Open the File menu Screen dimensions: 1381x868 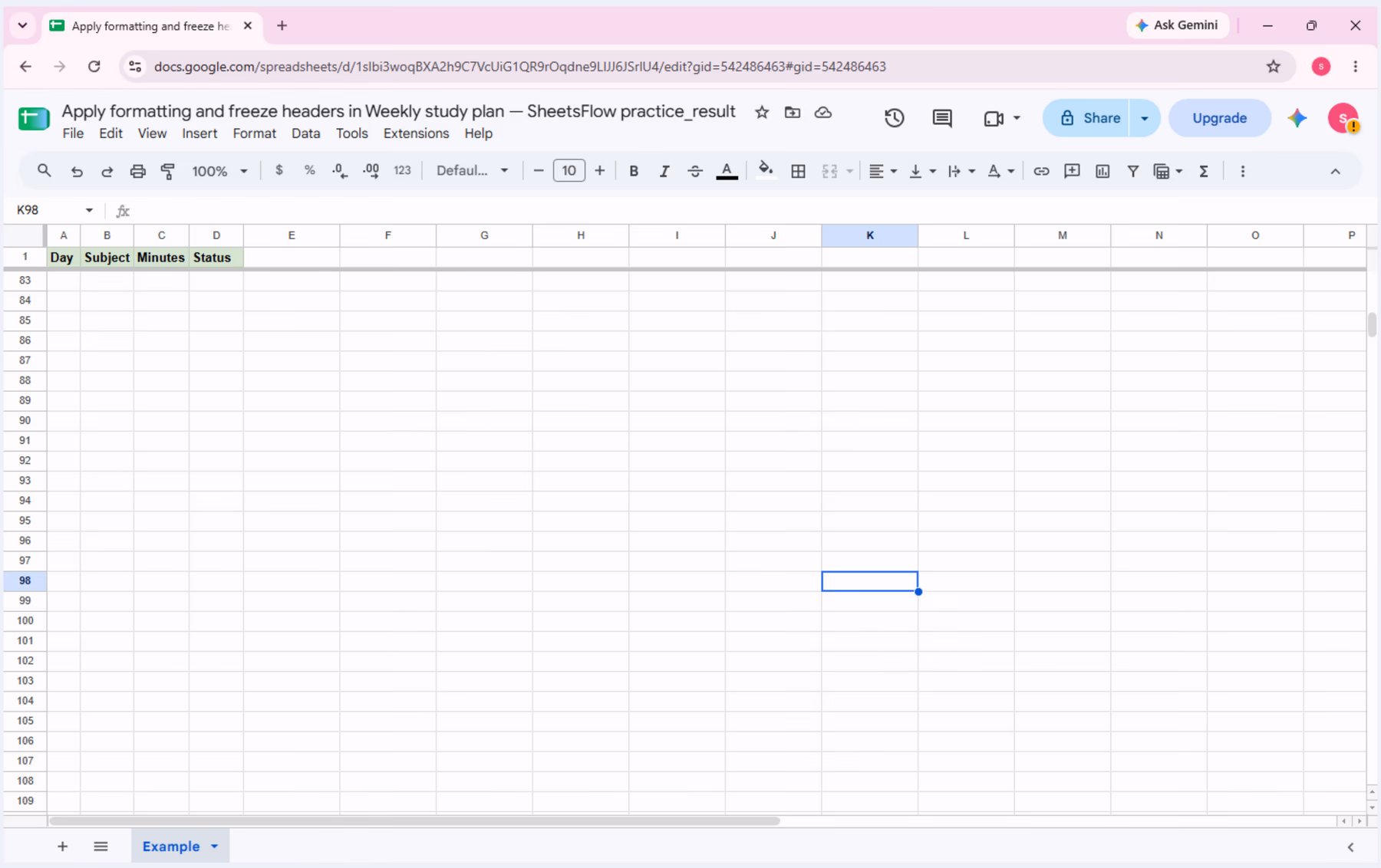73,133
